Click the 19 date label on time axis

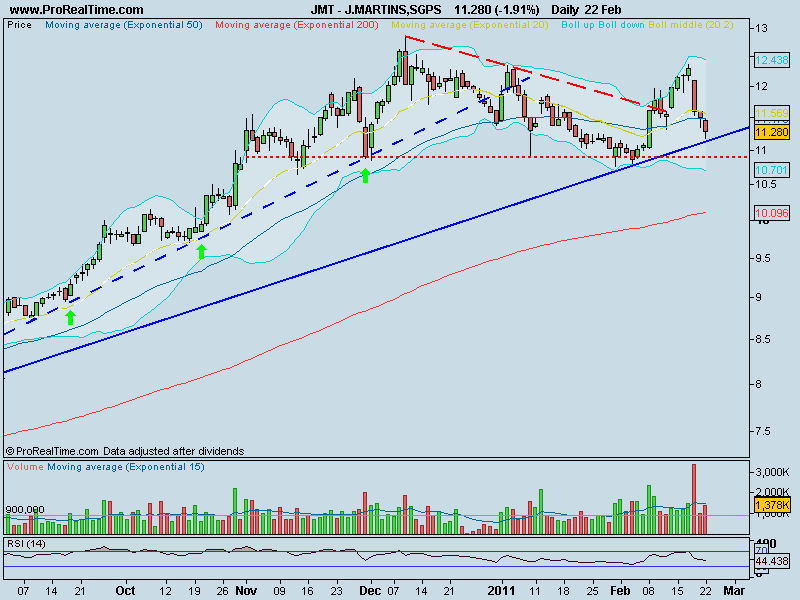coord(194,591)
